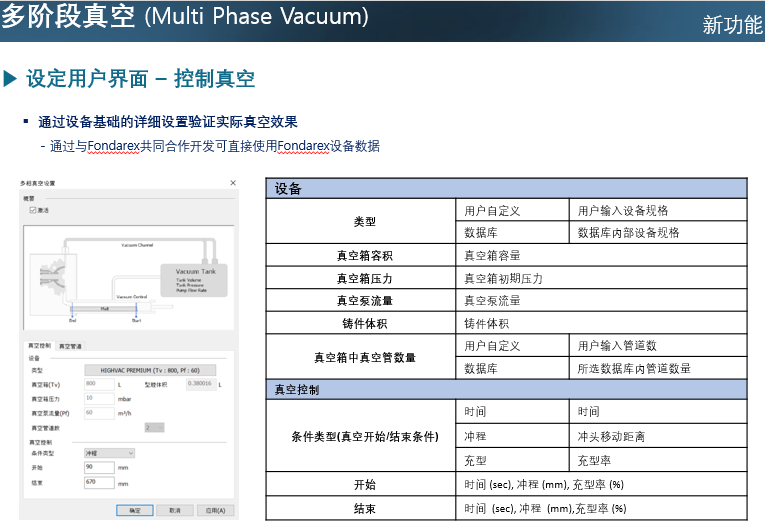Click the HIGHVAC PREMIUM type button

[x=149, y=370]
